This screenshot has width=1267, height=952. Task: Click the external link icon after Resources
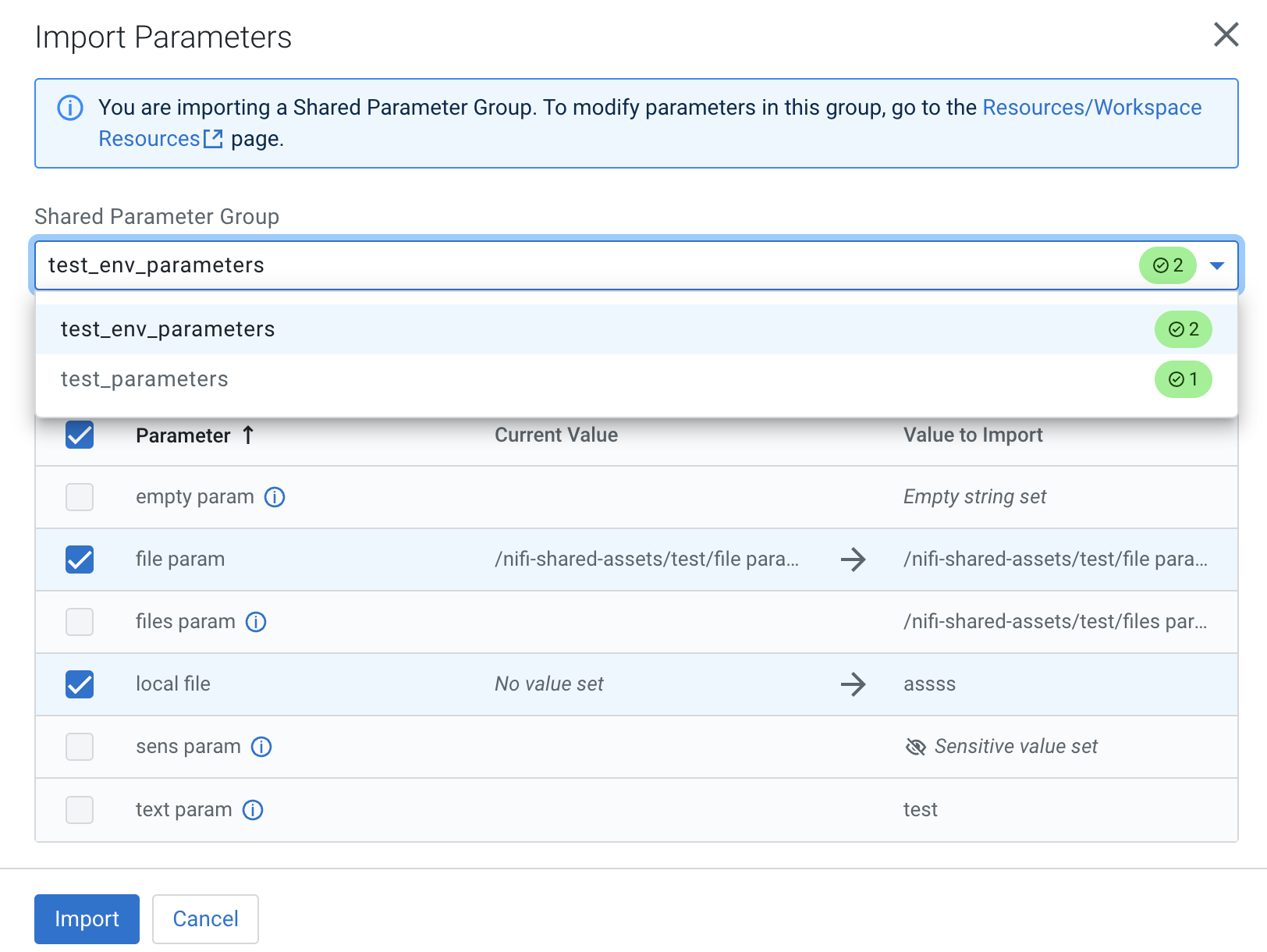click(213, 139)
